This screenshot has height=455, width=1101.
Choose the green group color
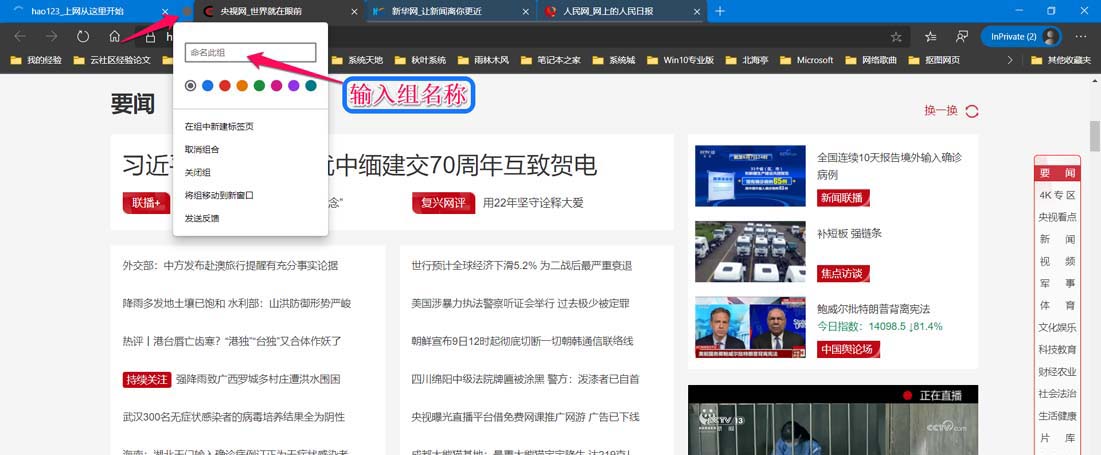pos(259,86)
